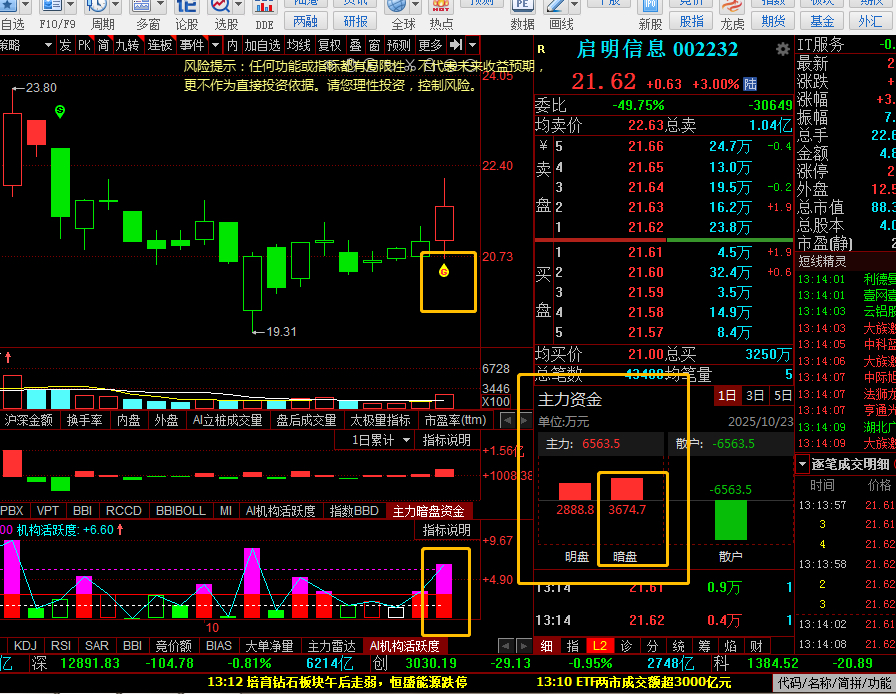Open the 选股 stock screener icon
This screenshot has width=896, height=694.
pos(219,6)
